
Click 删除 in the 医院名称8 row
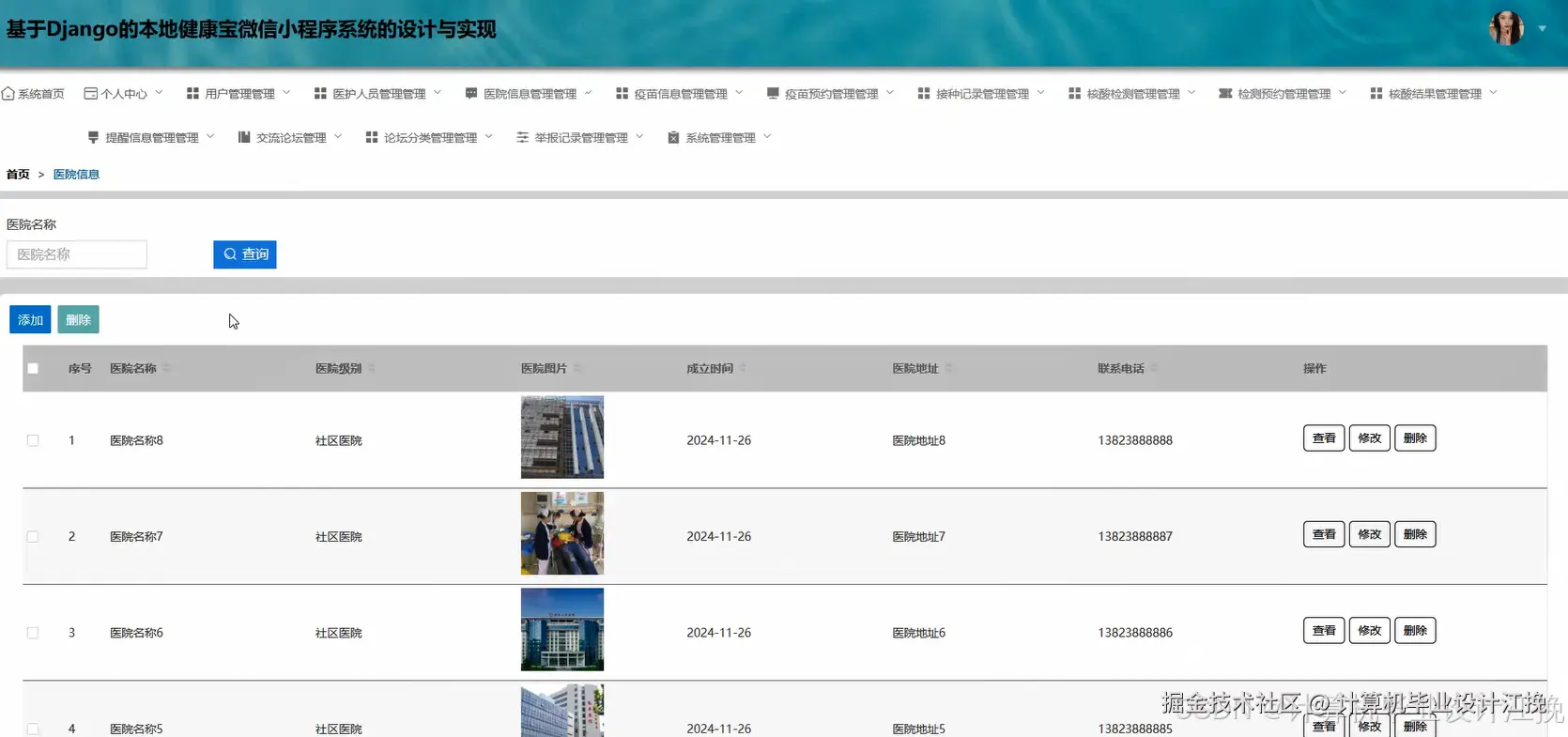(x=1415, y=438)
